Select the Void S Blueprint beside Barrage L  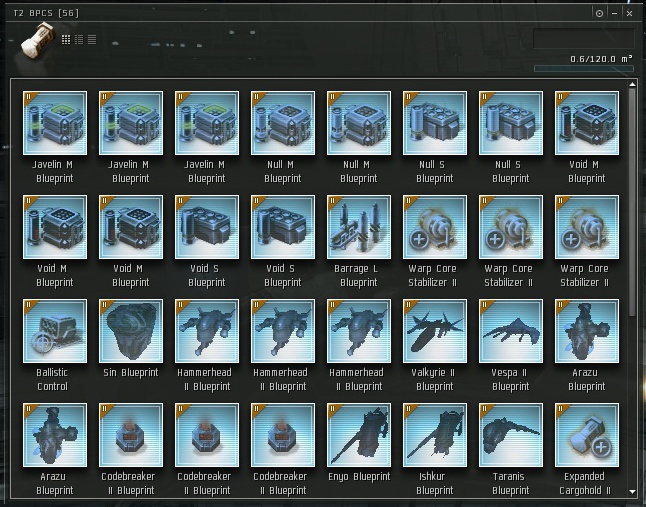click(x=283, y=227)
